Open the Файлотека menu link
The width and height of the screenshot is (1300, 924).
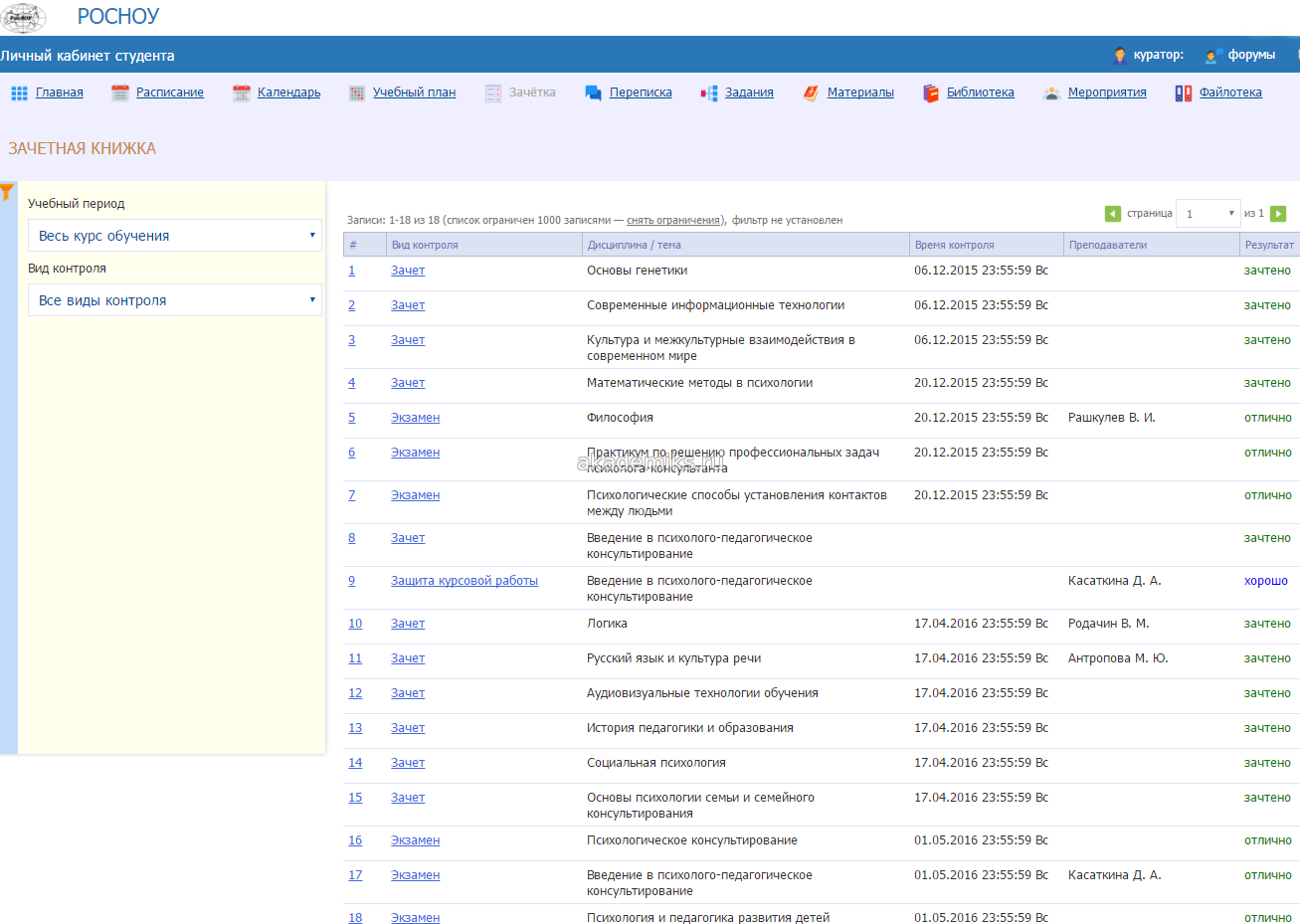(x=1230, y=92)
